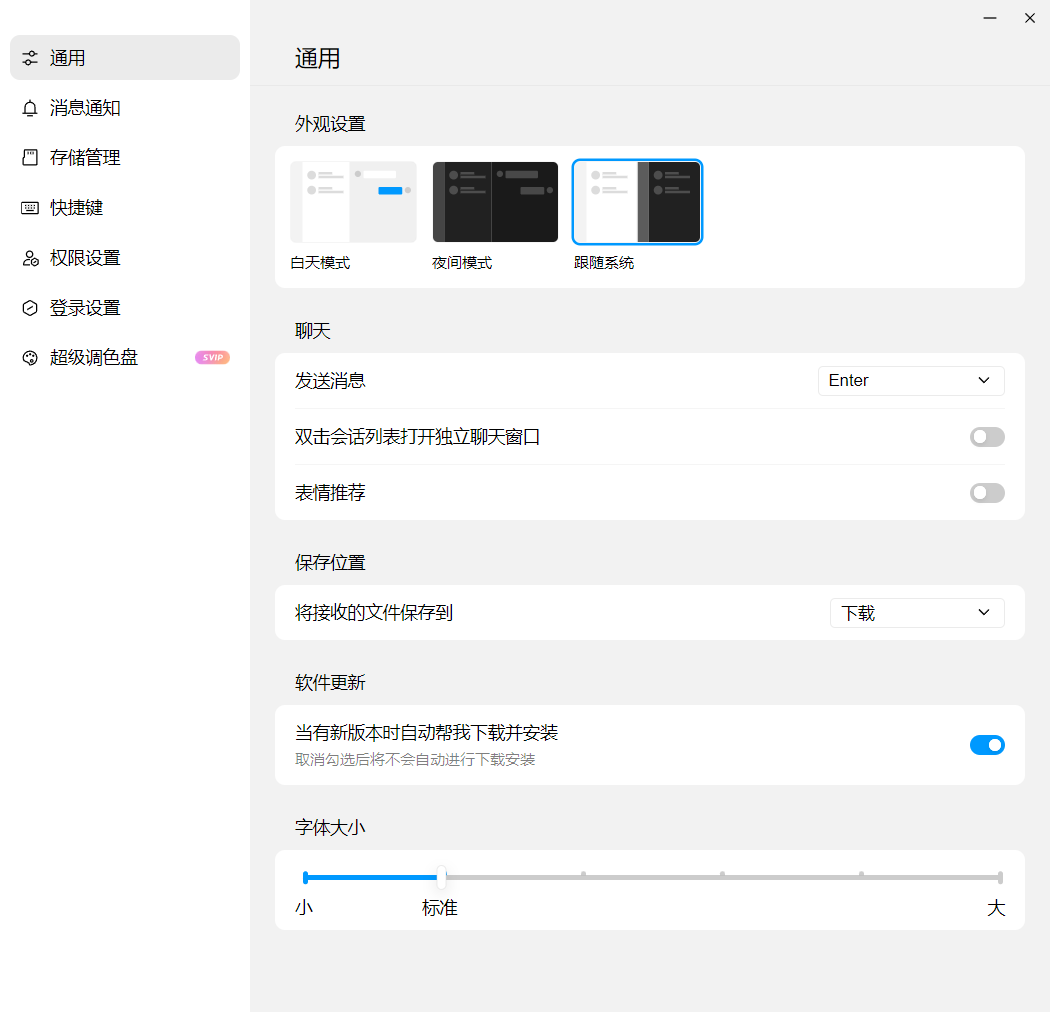This screenshot has width=1050, height=1012.
Task: Select the 白天模式 theme label
Action: [x=320, y=264]
